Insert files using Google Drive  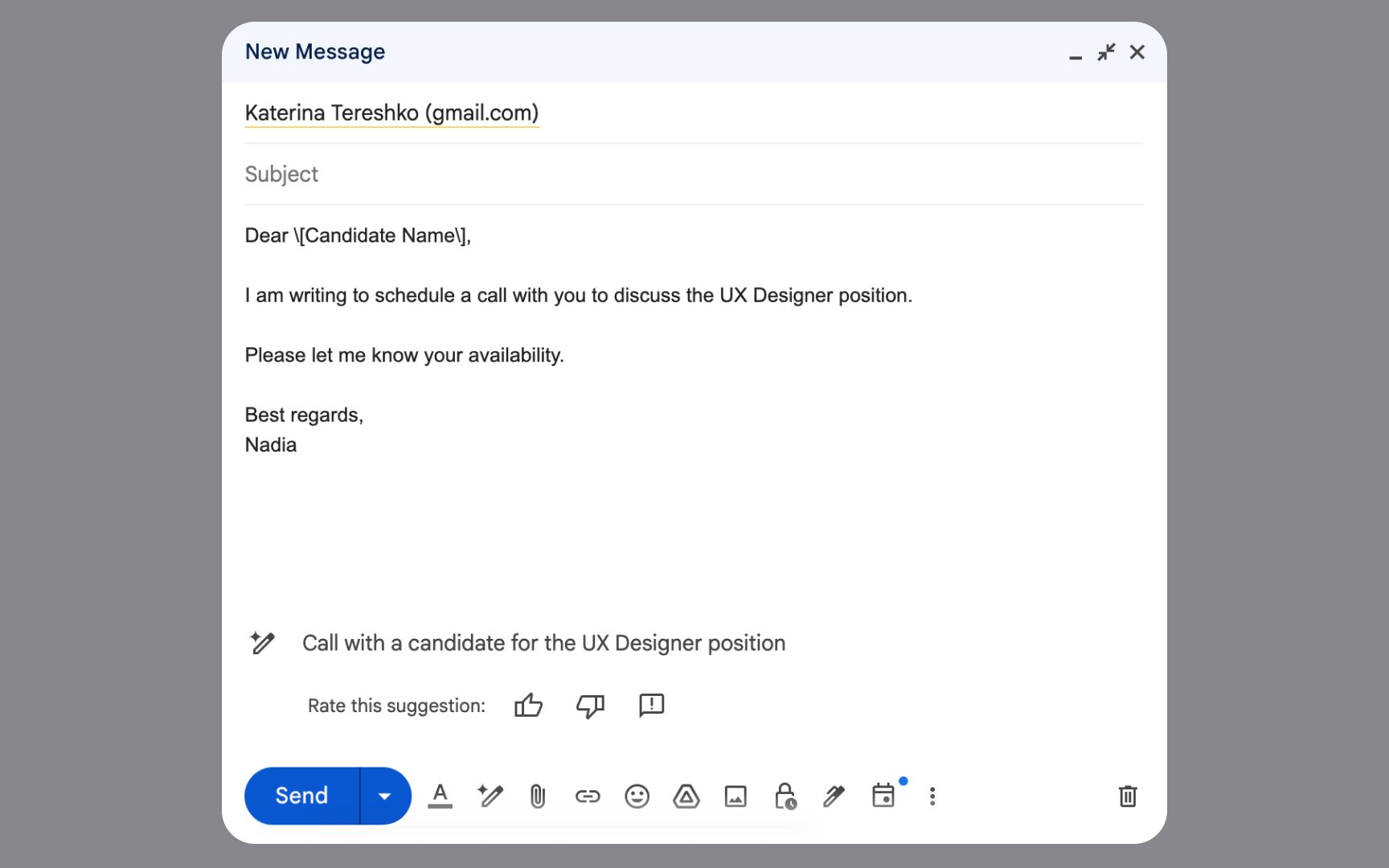[x=686, y=796]
